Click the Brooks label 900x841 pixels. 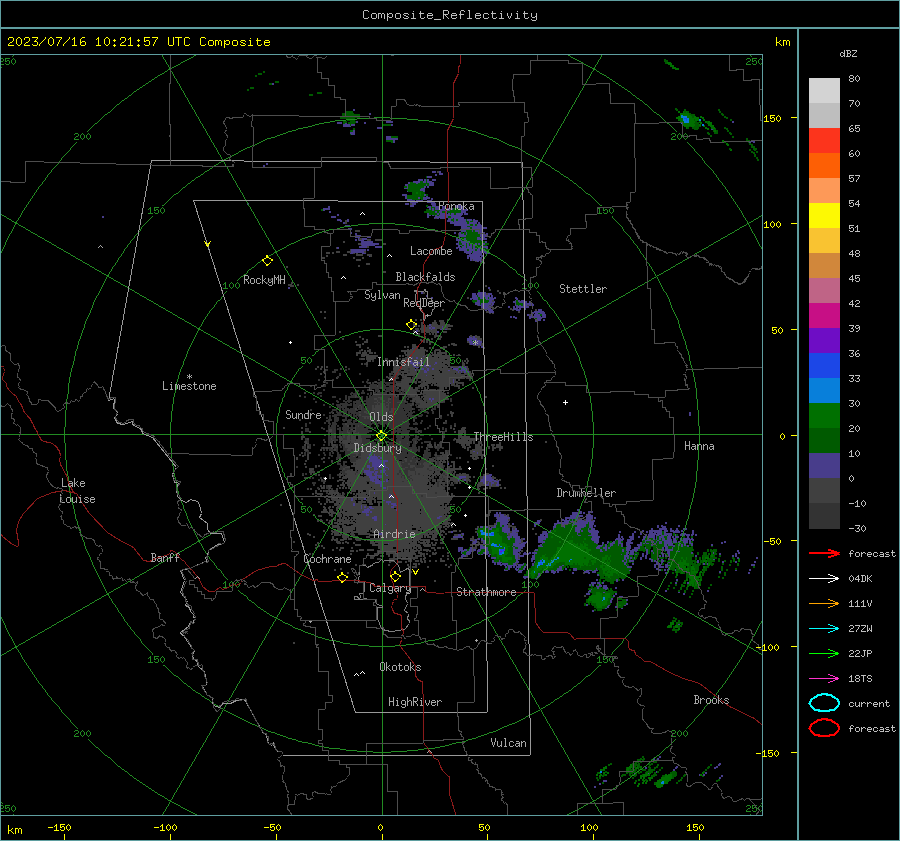coord(711,700)
